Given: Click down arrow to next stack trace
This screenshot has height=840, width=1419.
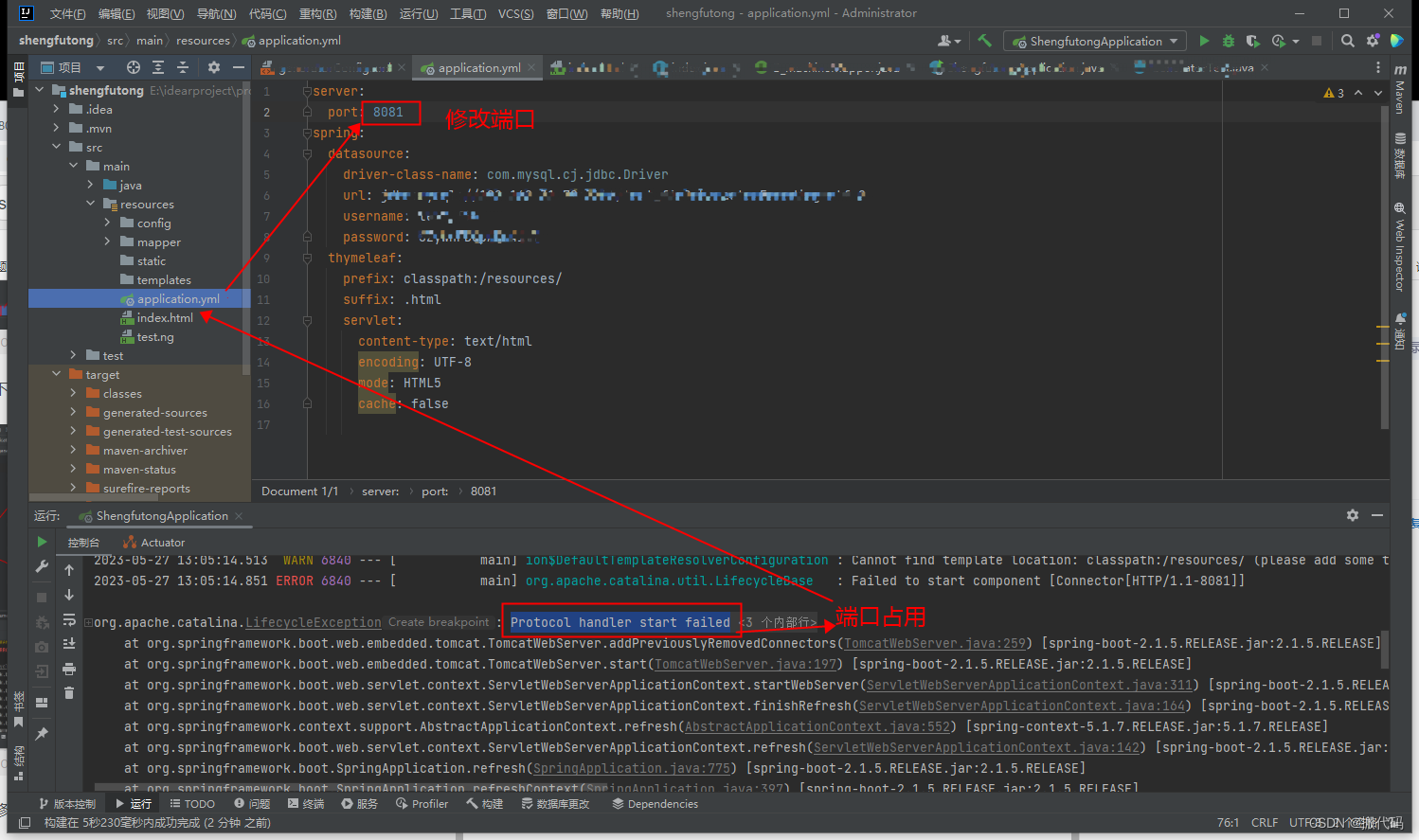Looking at the screenshot, I should click(69, 595).
